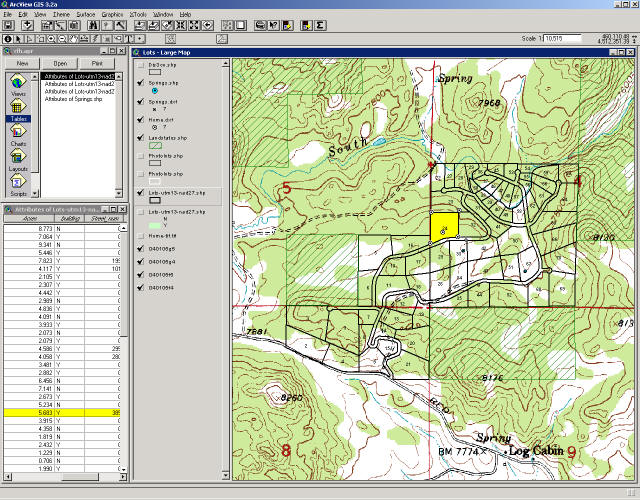Screen dimensions: 640x500
Task: Click Zoom to Full Extent icon
Action: point(140,26)
